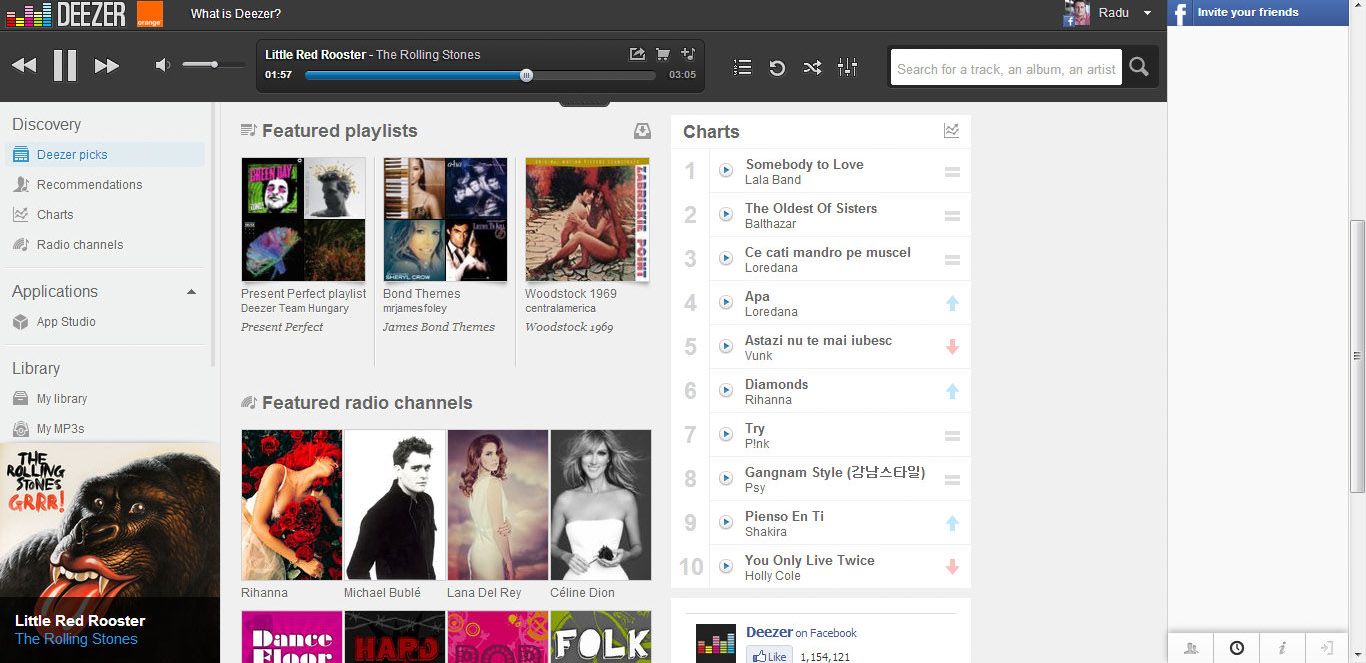1366x663 pixels.
Task: Toggle shuffle playback mode
Action: point(812,68)
